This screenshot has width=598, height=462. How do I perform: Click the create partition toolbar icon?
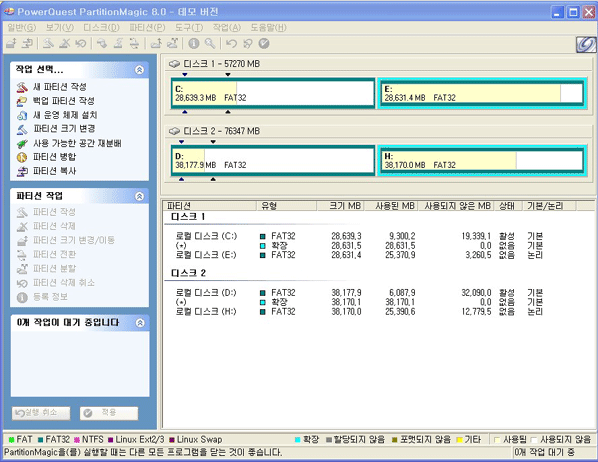(x=48, y=43)
